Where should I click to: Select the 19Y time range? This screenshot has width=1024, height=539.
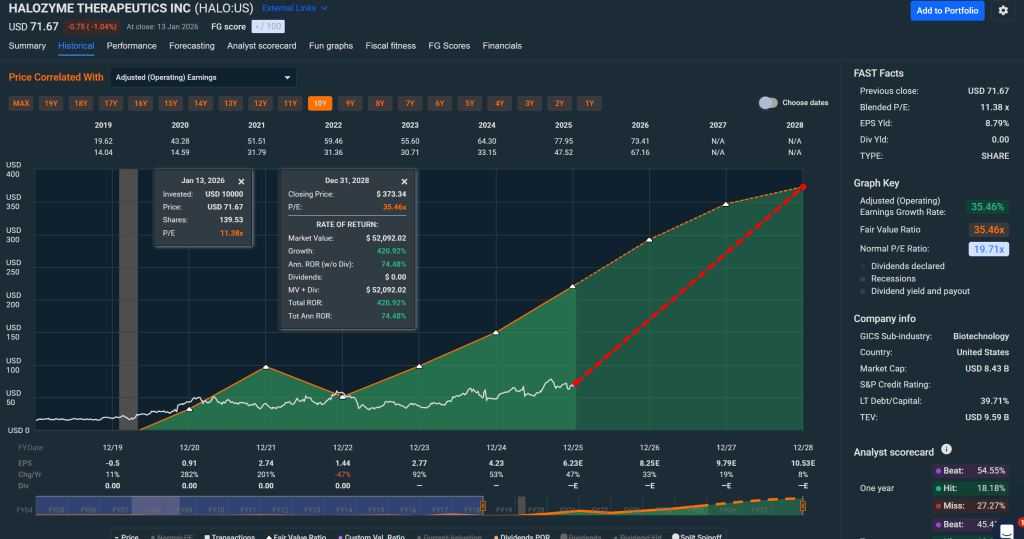(51, 103)
